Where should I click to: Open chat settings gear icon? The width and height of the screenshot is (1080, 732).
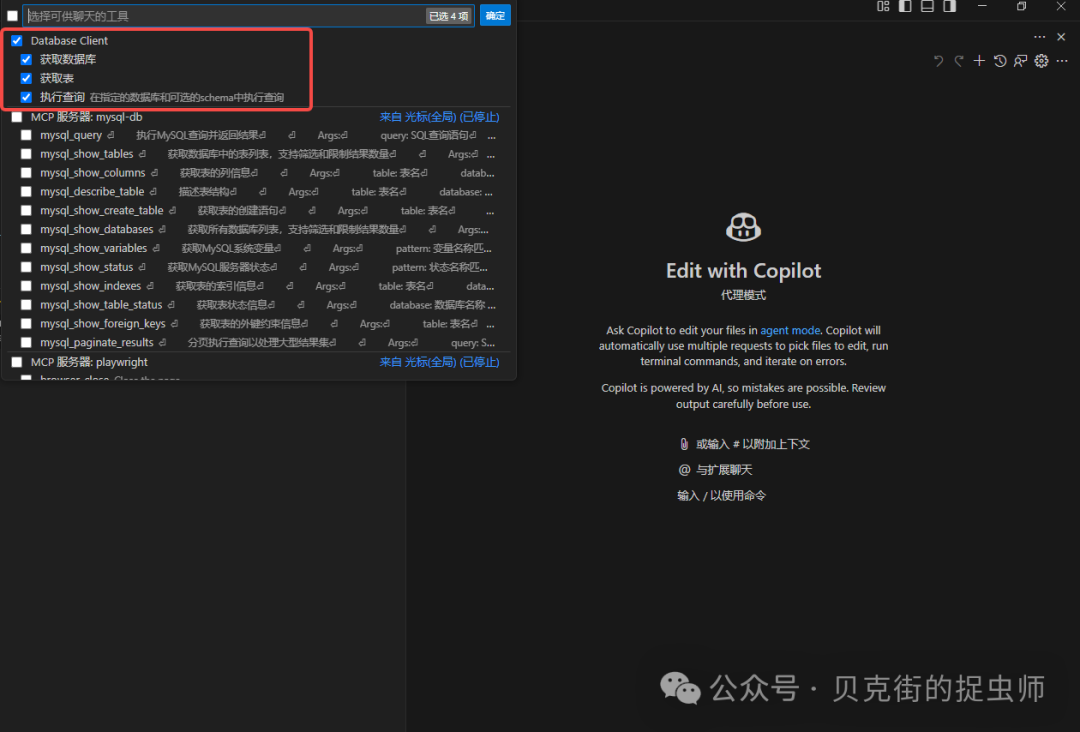click(1041, 61)
